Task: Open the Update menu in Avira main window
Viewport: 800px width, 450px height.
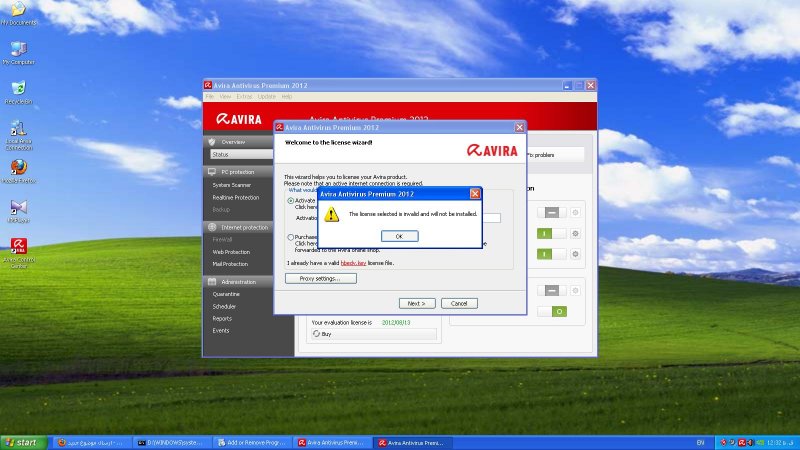Action: (266, 96)
